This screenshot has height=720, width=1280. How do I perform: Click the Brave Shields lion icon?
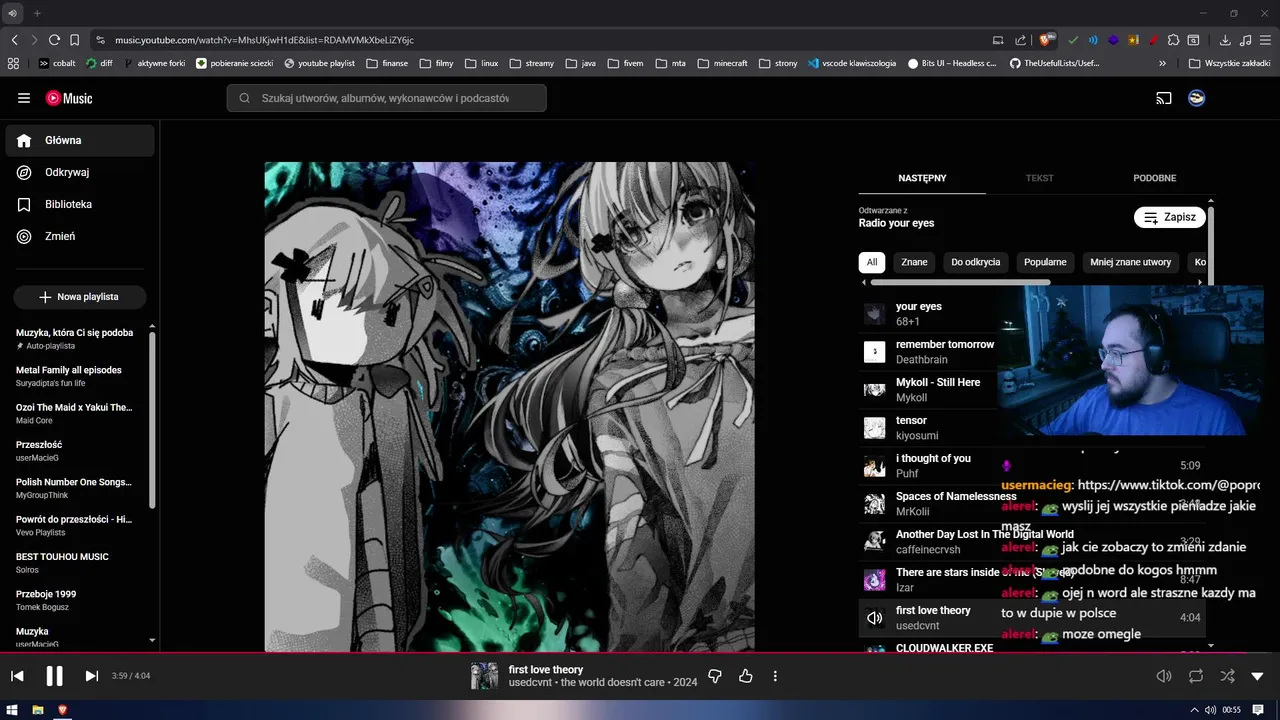(x=1046, y=40)
